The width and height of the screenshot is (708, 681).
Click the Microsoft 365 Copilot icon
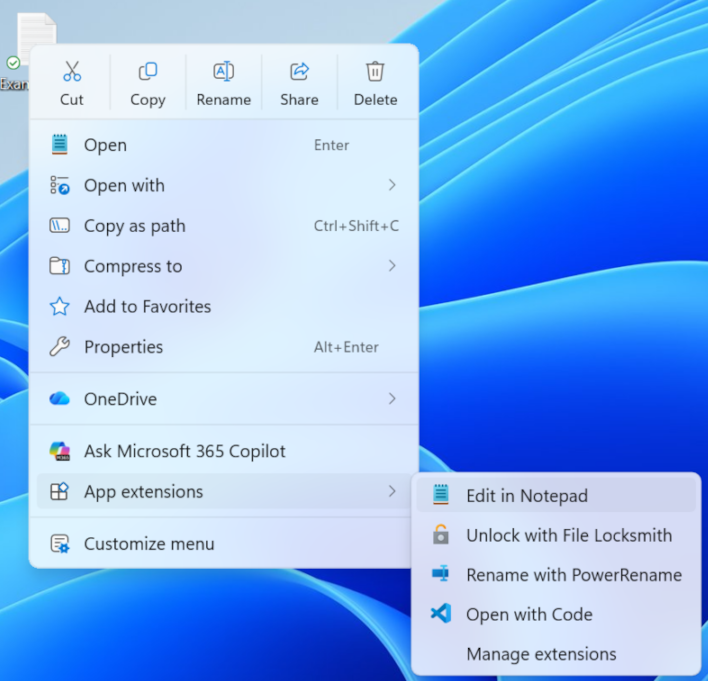[60, 451]
